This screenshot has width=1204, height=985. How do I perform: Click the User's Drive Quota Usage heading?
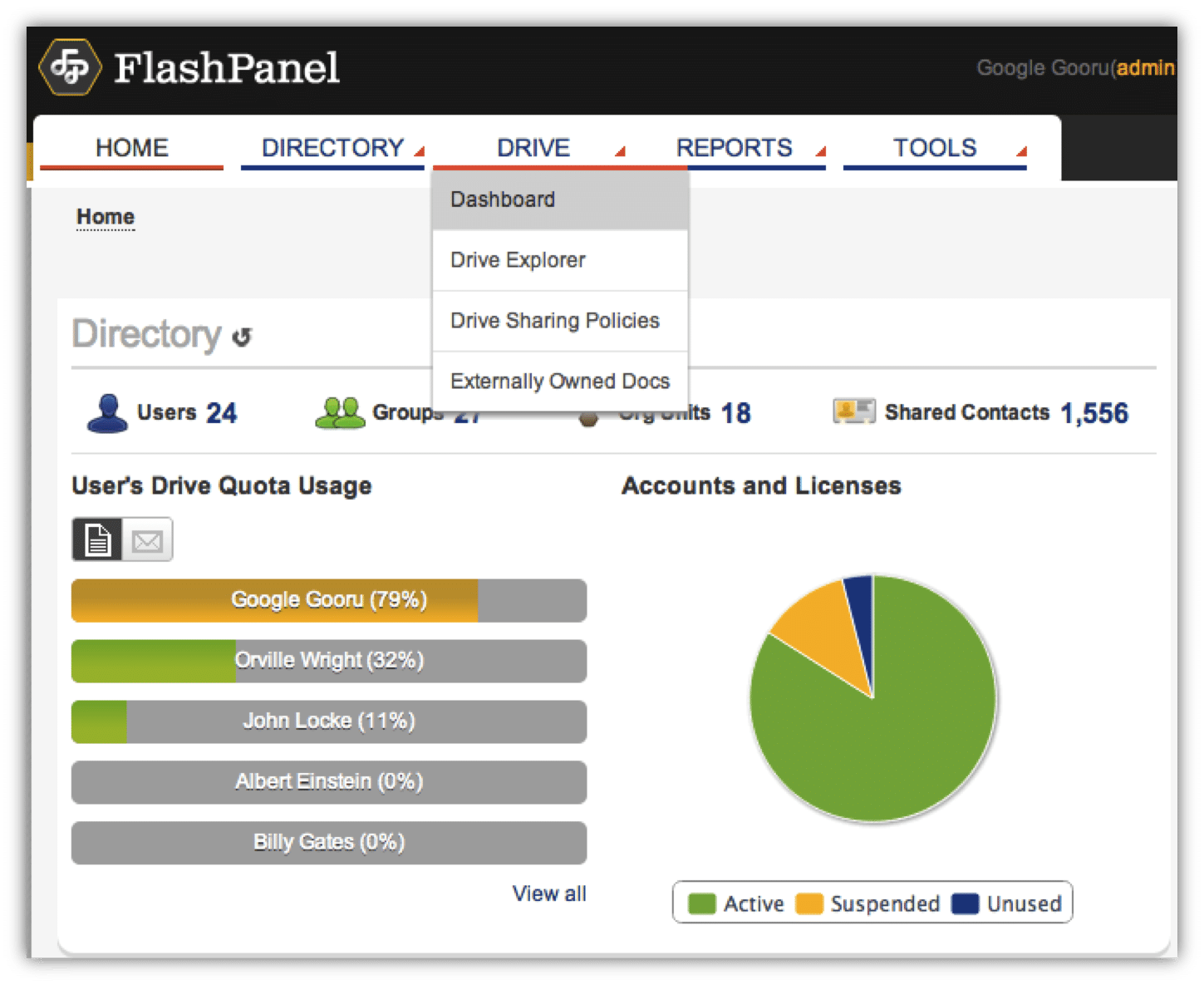[x=222, y=486]
